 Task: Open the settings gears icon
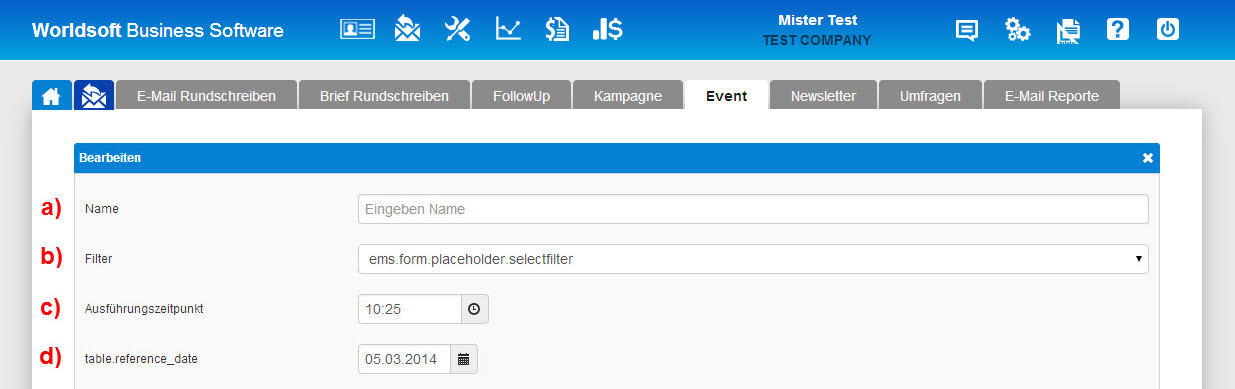point(1018,30)
